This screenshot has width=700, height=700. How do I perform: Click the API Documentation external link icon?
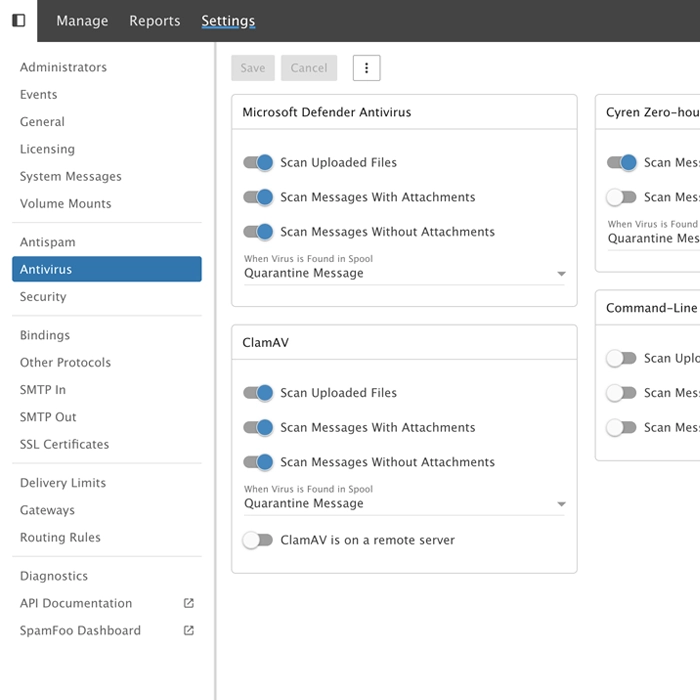(189, 603)
